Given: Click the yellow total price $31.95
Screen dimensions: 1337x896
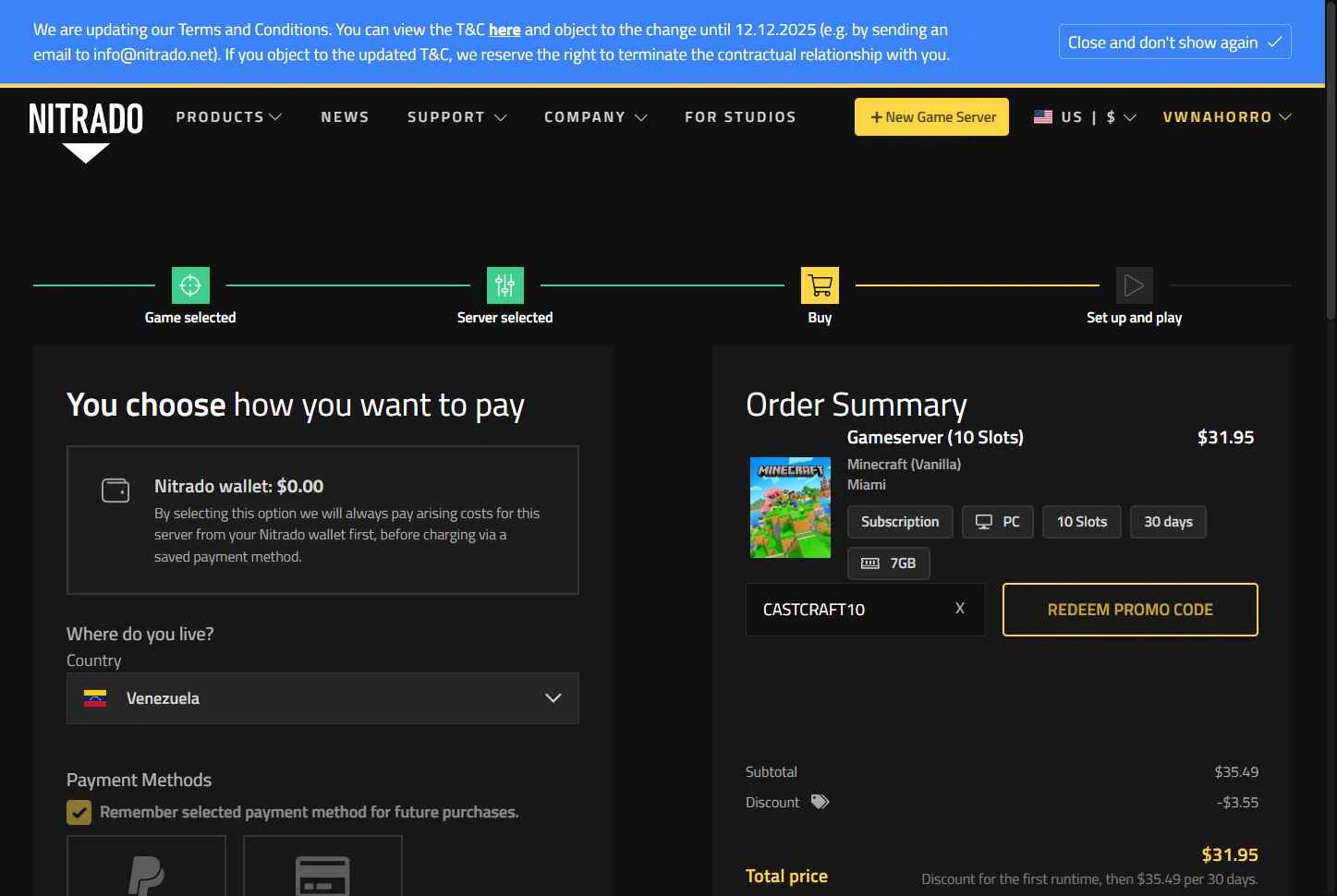Looking at the screenshot, I should [x=1230, y=854].
